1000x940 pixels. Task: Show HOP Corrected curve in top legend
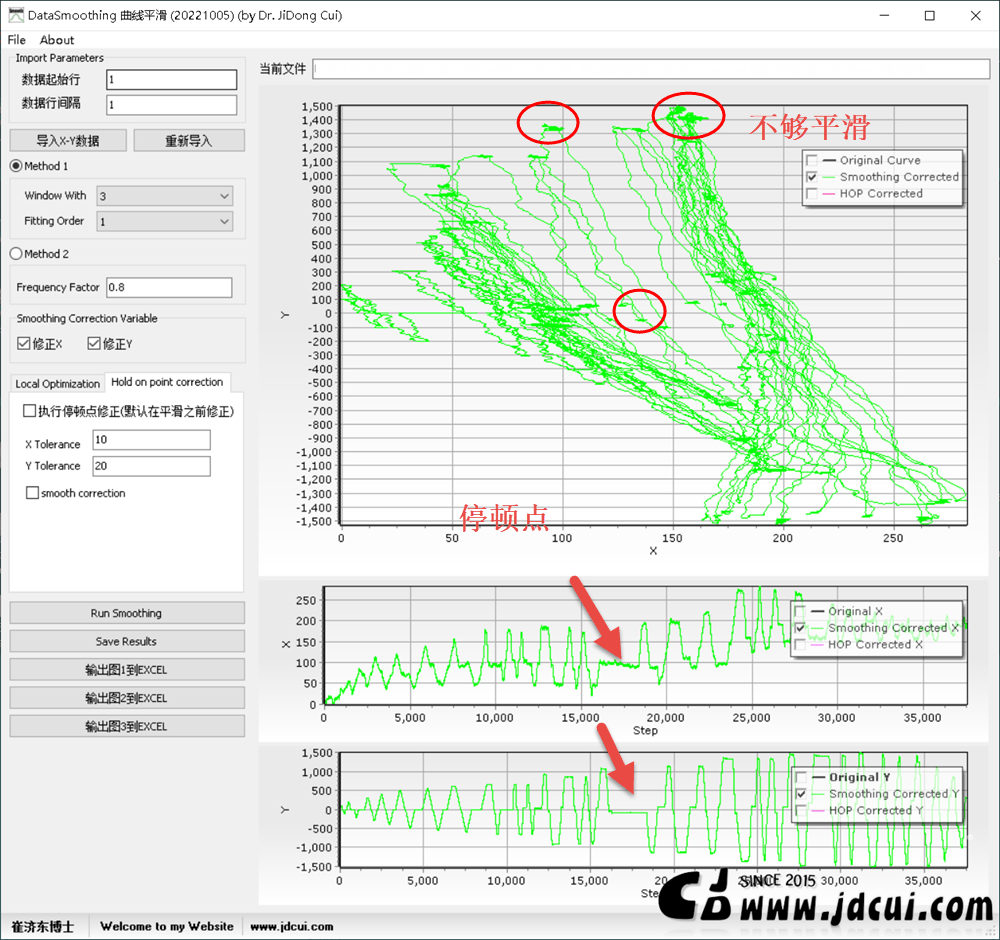tap(812, 193)
